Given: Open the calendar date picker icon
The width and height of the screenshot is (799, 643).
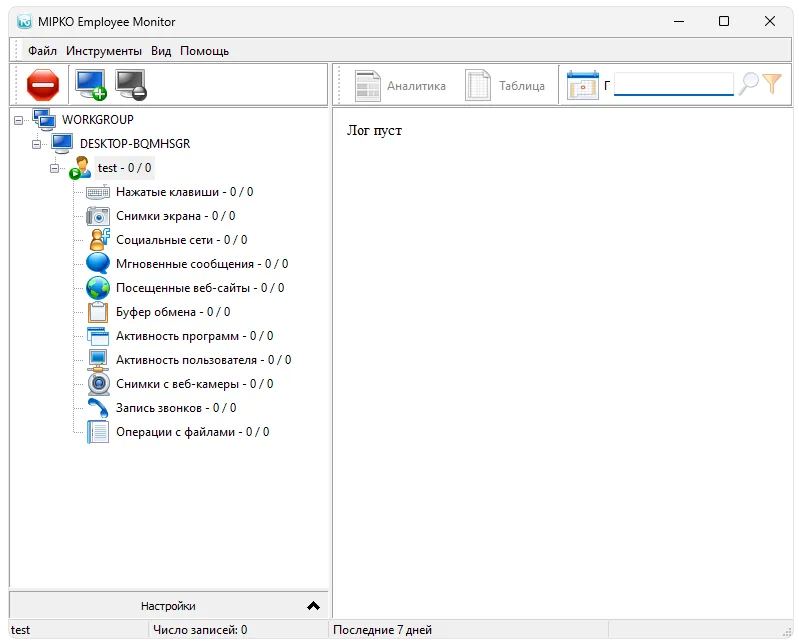Looking at the screenshot, I should click(x=582, y=85).
